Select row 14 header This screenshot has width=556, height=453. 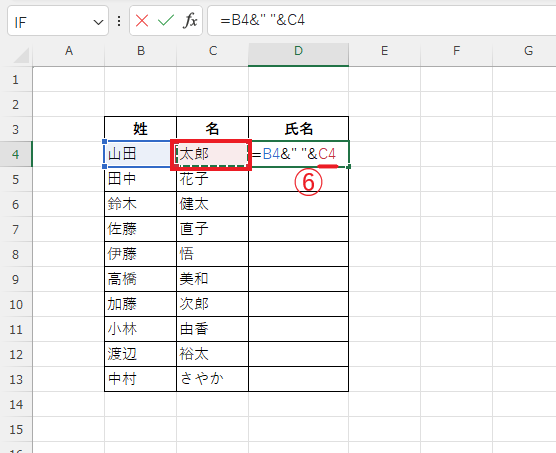[16, 404]
